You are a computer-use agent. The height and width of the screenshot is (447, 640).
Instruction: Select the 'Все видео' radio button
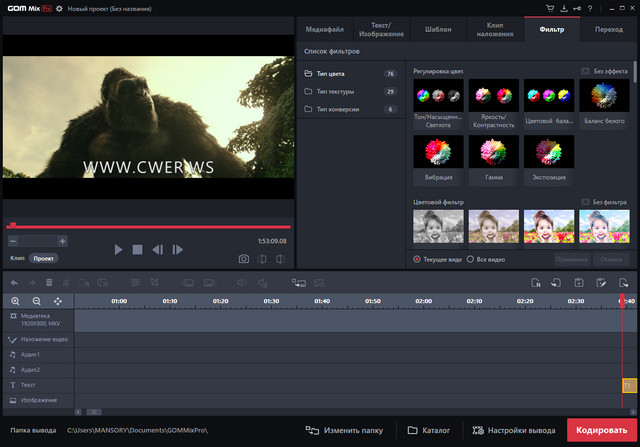(469, 259)
